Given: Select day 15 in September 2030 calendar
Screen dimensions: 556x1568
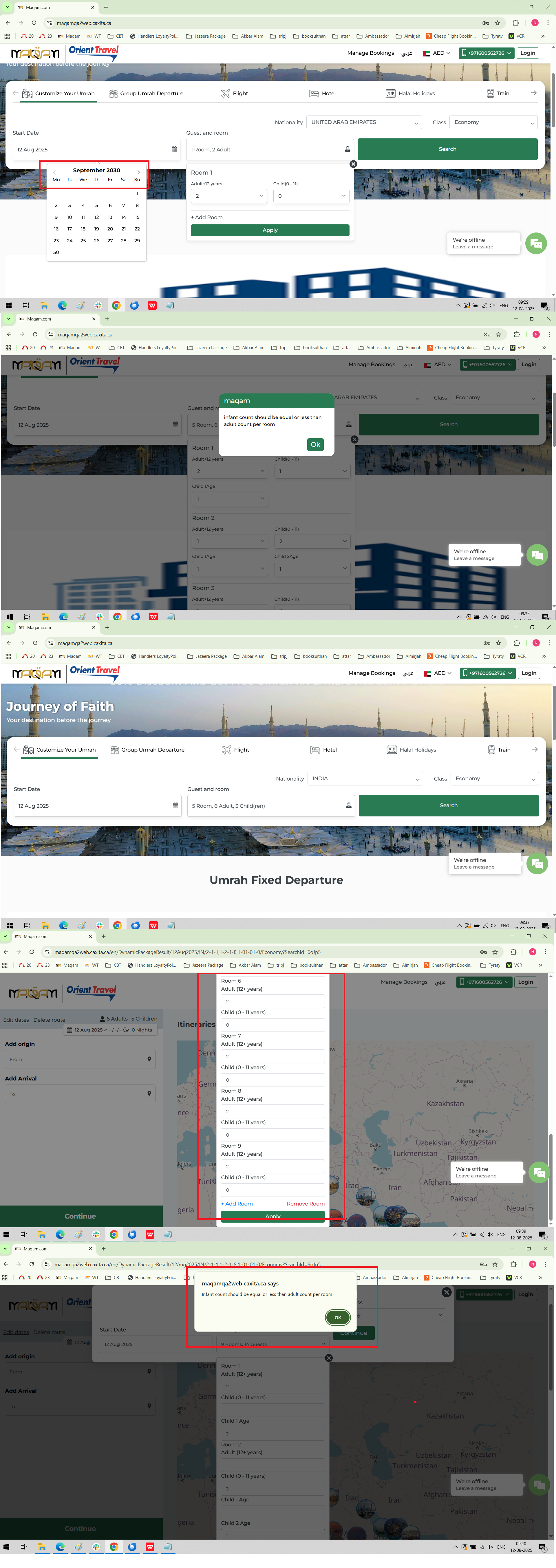Looking at the screenshot, I should pos(137,217).
